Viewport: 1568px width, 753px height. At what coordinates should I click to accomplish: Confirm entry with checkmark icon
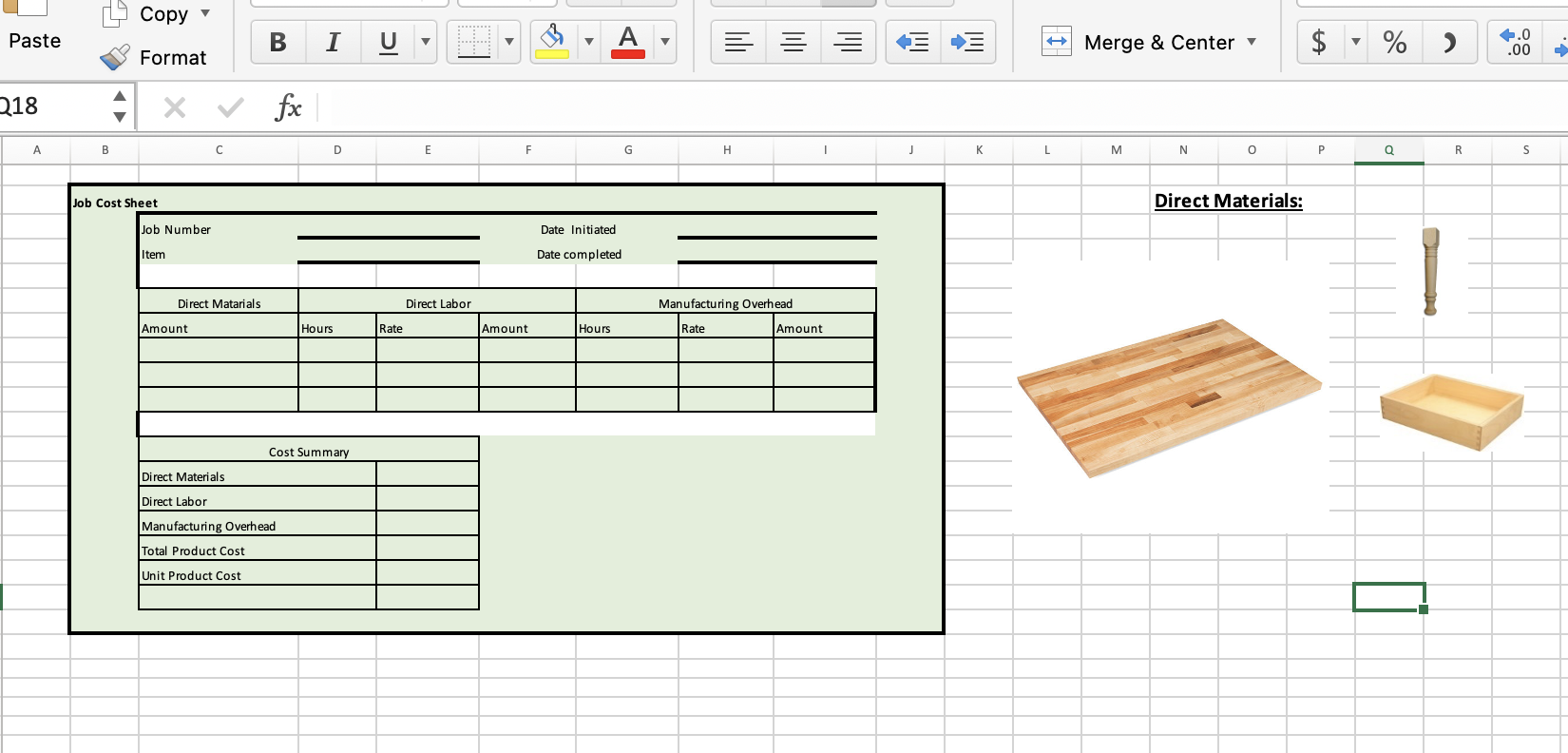230,107
